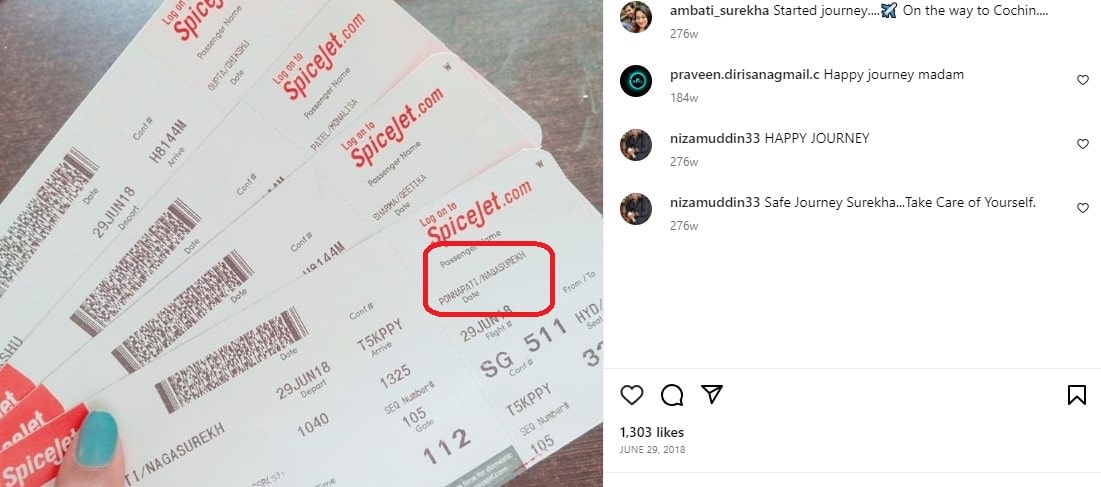Like nizamuddin33's Safe Journey Surekha comment

1083,208
